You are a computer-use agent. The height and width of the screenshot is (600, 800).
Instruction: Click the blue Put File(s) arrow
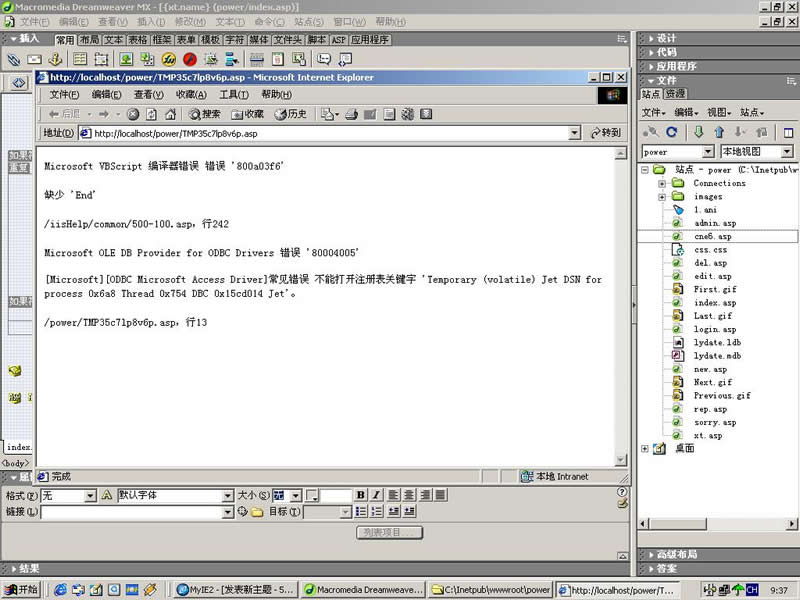(719, 132)
